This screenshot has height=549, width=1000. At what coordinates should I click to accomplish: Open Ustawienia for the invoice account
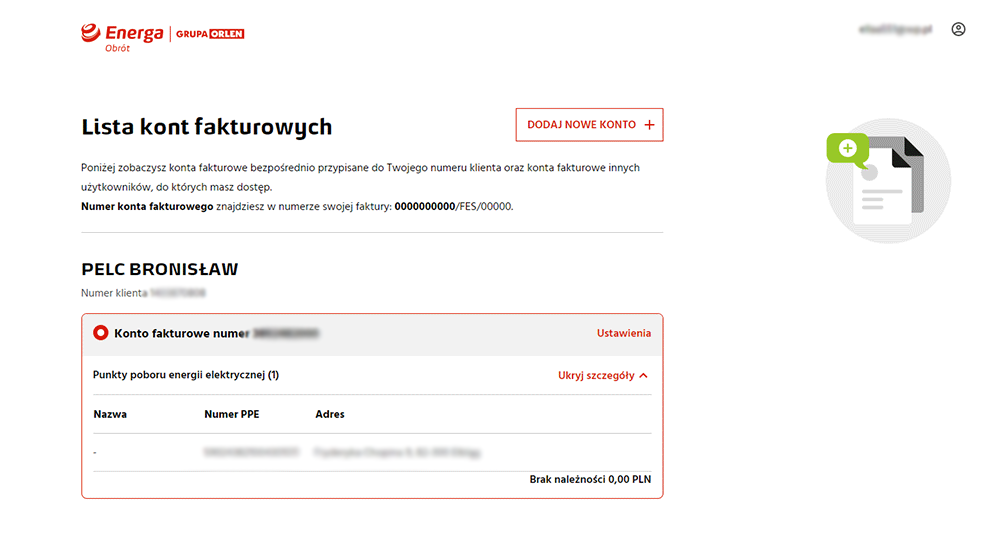[623, 333]
